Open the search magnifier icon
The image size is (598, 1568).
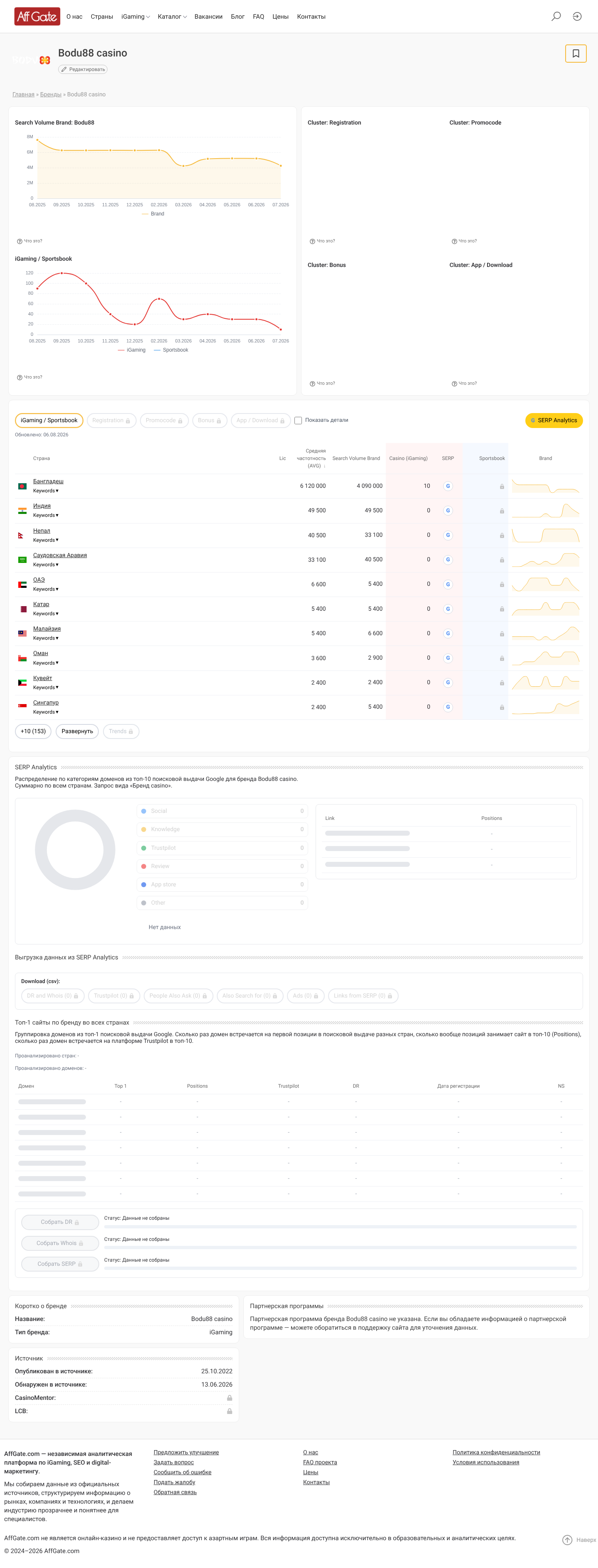coord(556,17)
